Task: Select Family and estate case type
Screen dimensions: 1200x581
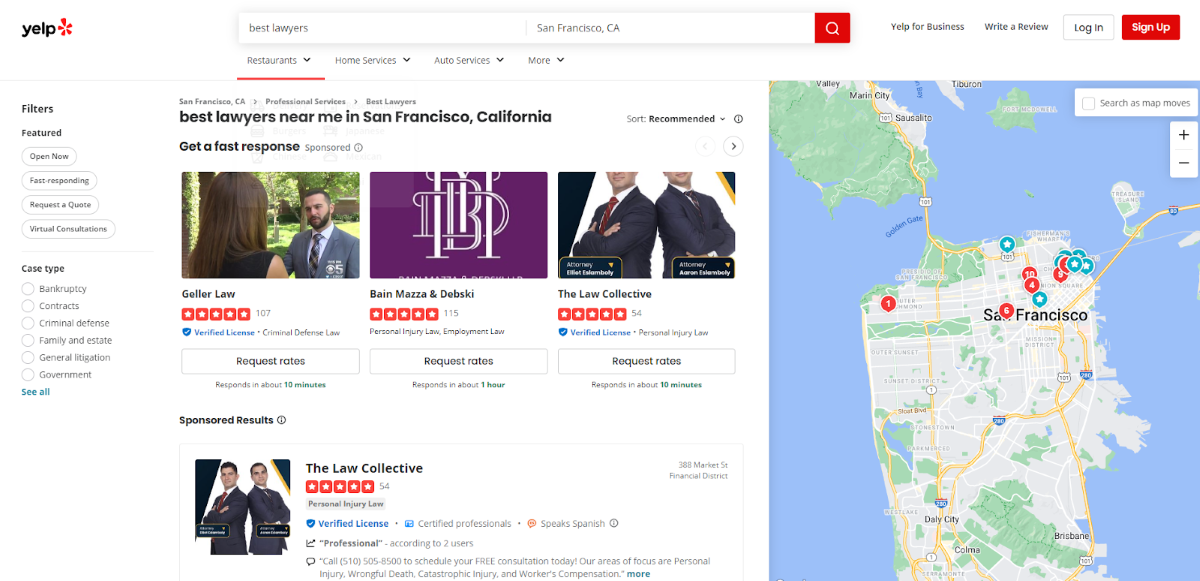Action: point(28,340)
